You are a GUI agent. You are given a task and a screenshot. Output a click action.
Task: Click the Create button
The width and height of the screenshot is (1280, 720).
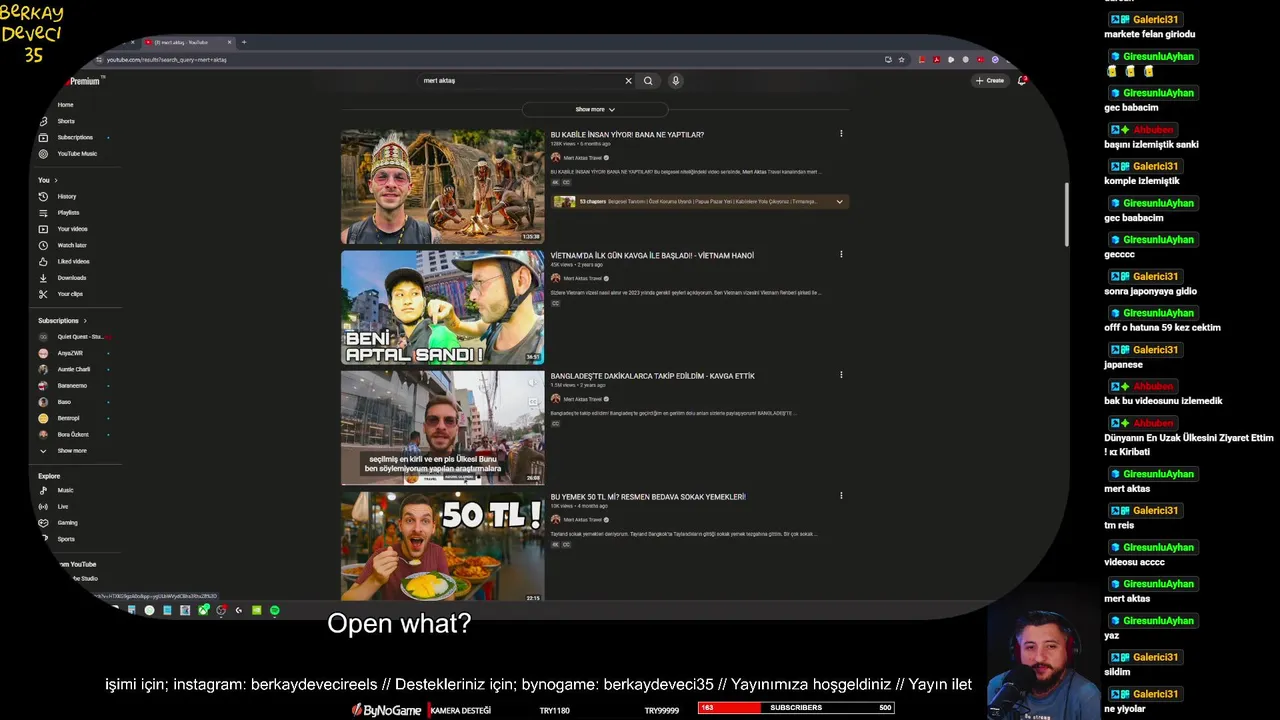click(989, 80)
